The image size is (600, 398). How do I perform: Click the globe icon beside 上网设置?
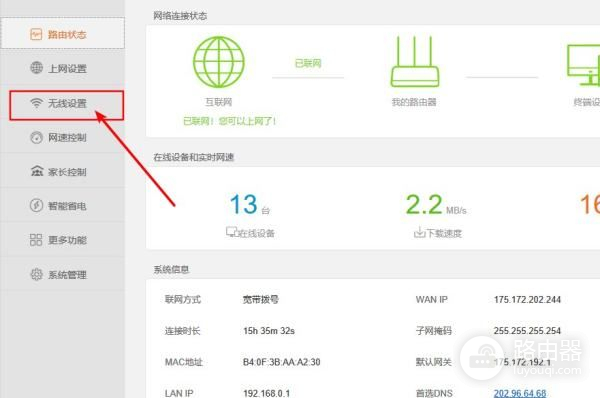36,68
